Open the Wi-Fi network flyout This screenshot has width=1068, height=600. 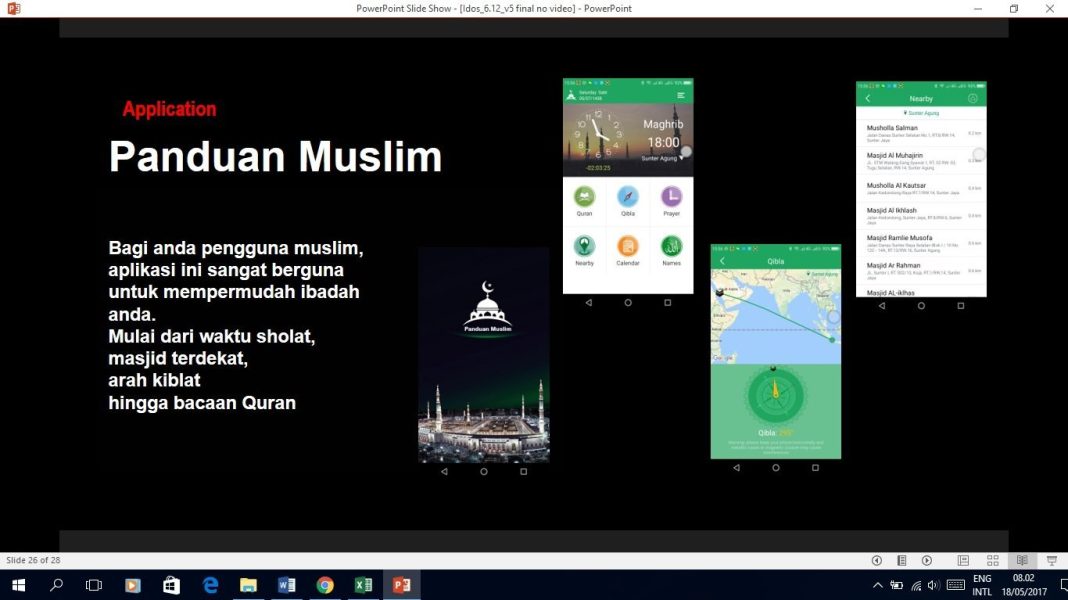click(x=916, y=585)
